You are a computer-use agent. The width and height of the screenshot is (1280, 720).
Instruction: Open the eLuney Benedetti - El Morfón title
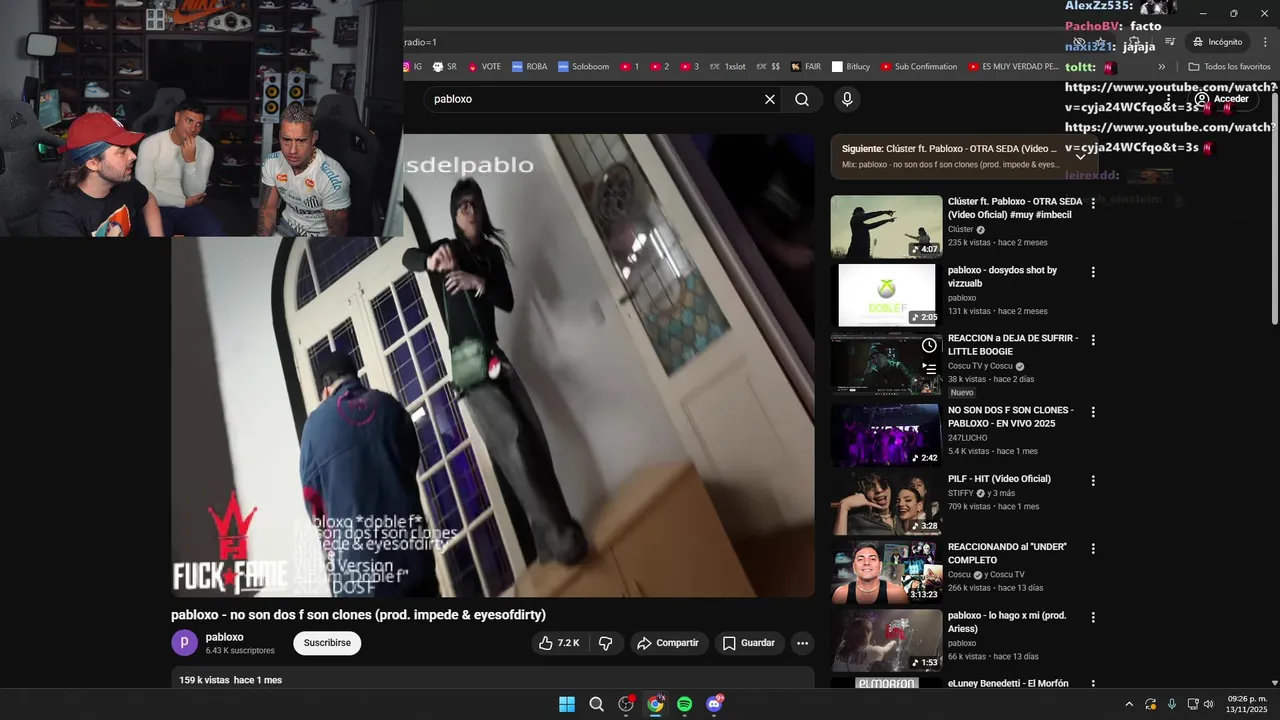(x=1008, y=684)
